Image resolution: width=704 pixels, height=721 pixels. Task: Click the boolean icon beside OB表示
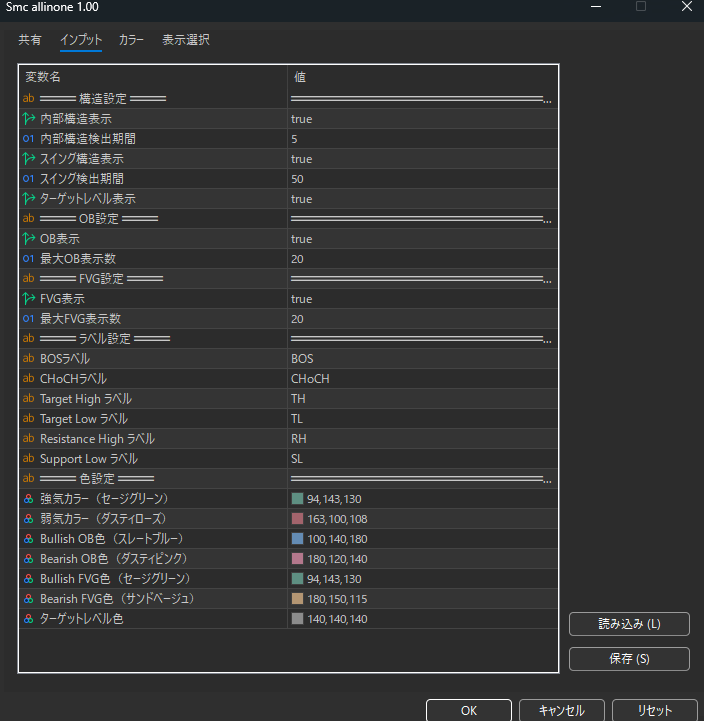pyautogui.click(x=29, y=239)
